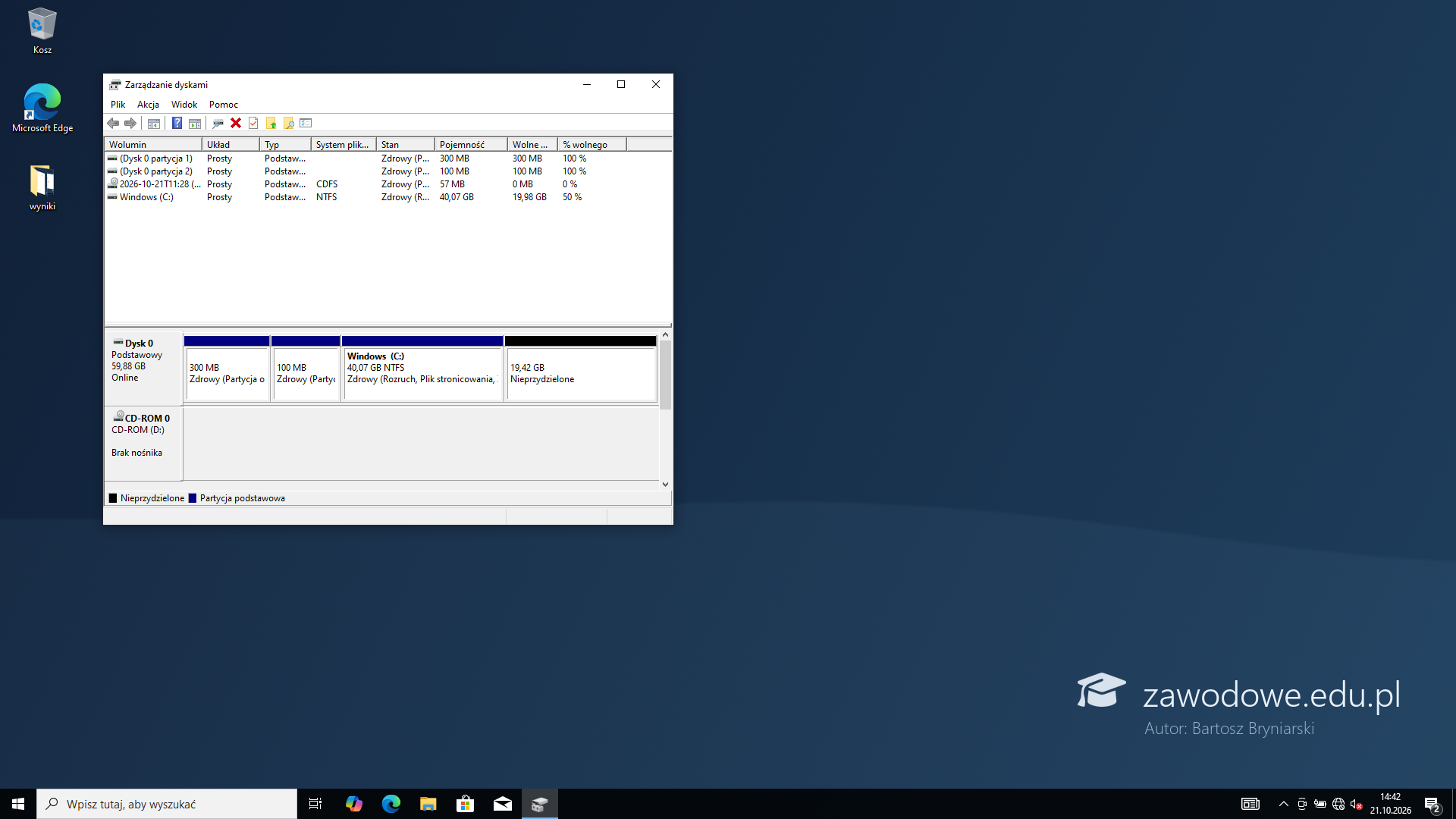Open File Explorer from the taskbar

coord(428,804)
